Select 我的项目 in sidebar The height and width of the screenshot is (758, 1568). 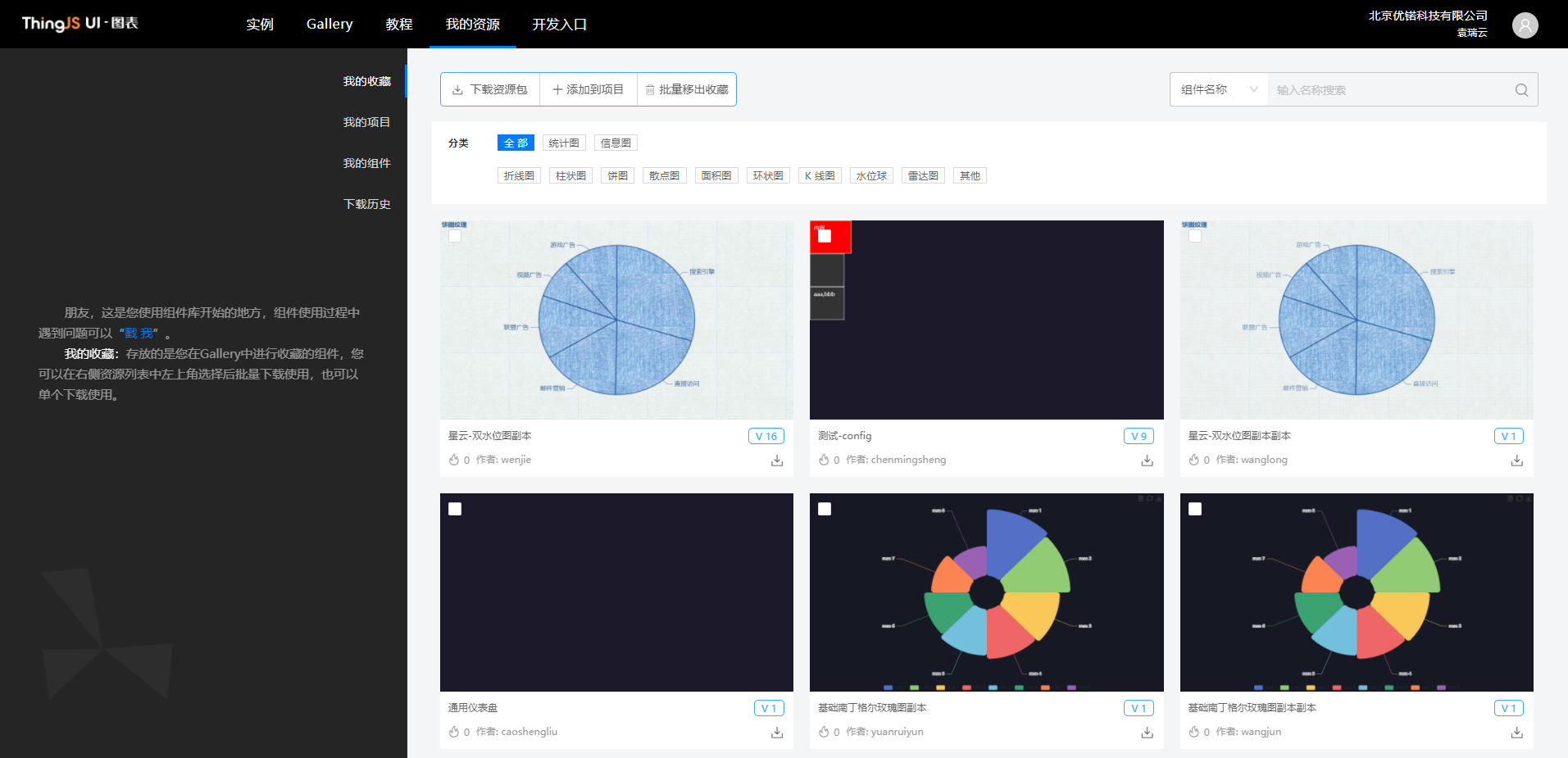point(366,122)
